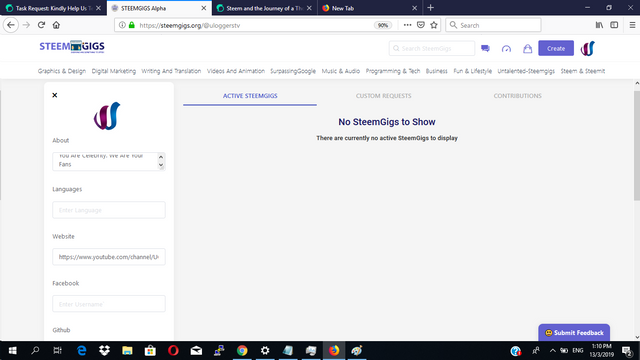Click the Create button

point(556,48)
